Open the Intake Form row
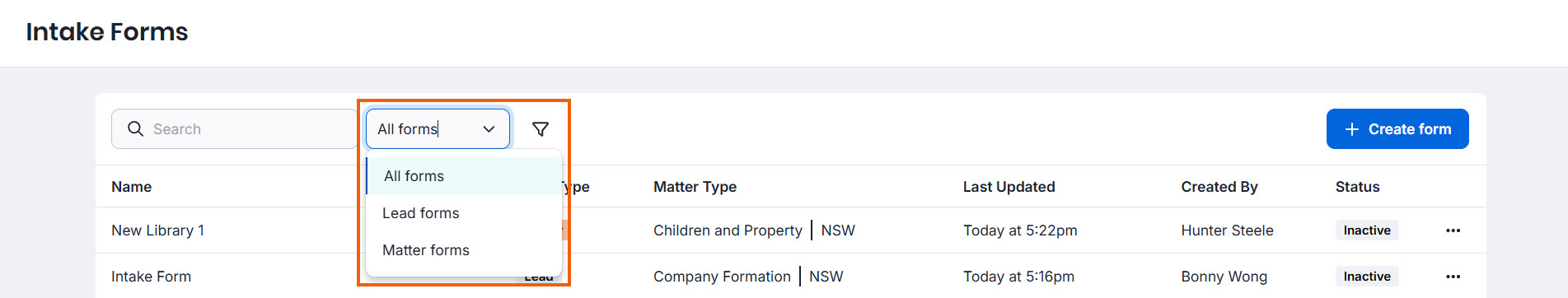Image resolution: width=1568 pixels, height=298 pixels. click(151, 277)
